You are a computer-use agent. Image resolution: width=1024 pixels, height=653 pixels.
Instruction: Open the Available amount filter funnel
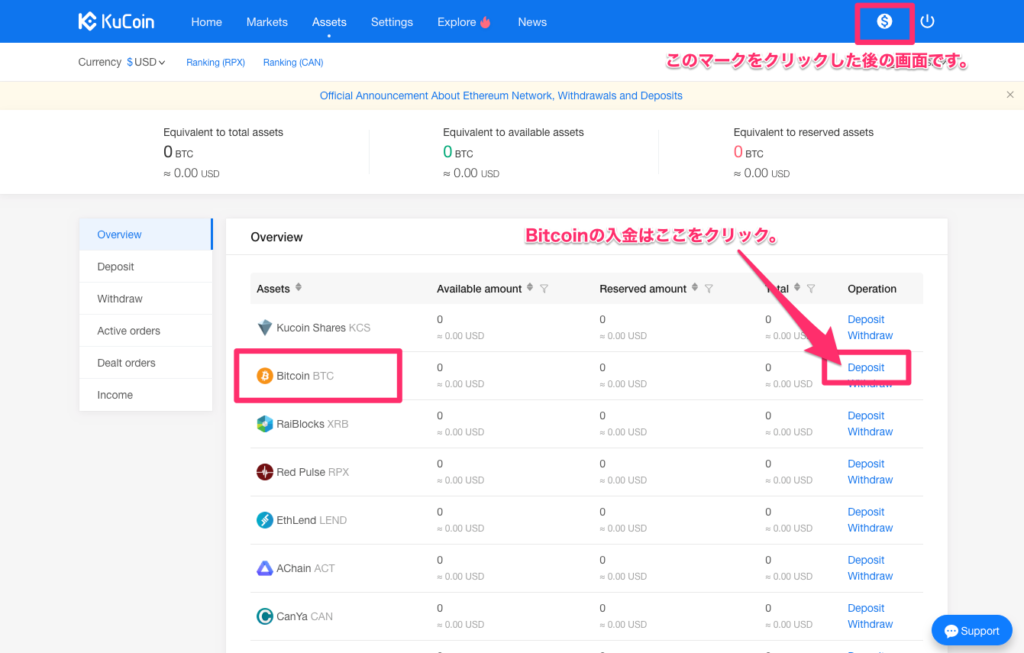click(544, 289)
